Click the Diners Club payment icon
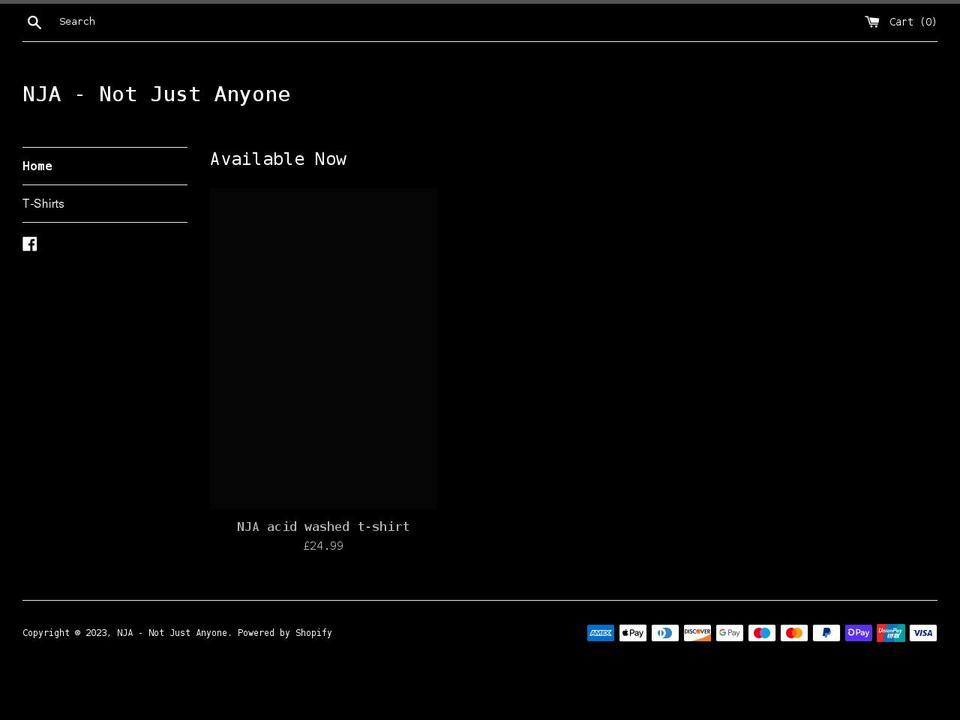 665,632
